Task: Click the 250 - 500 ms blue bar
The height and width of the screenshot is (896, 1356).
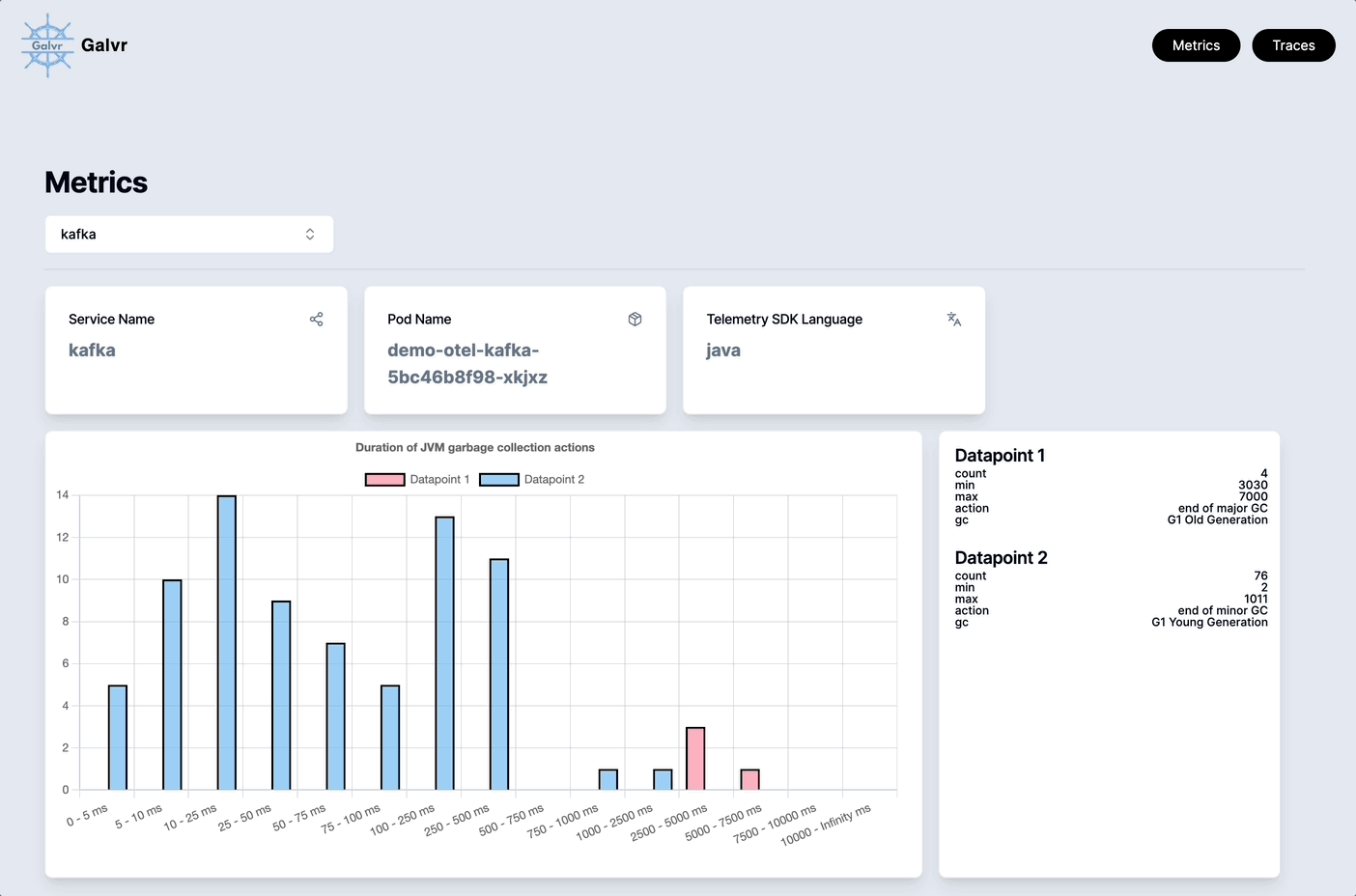Action: pyautogui.click(x=499, y=674)
